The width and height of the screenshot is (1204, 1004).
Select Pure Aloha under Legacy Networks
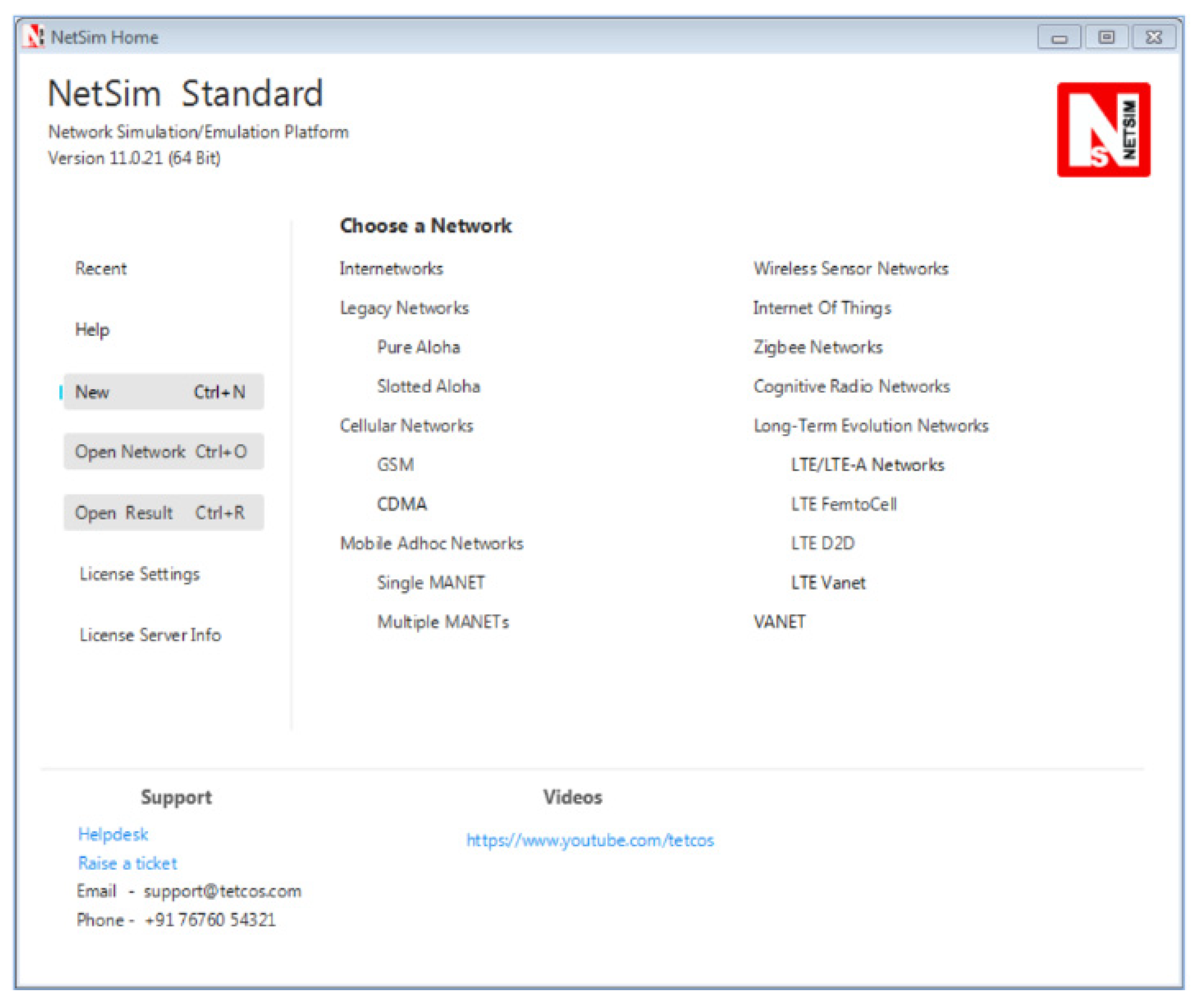[418, 347]
